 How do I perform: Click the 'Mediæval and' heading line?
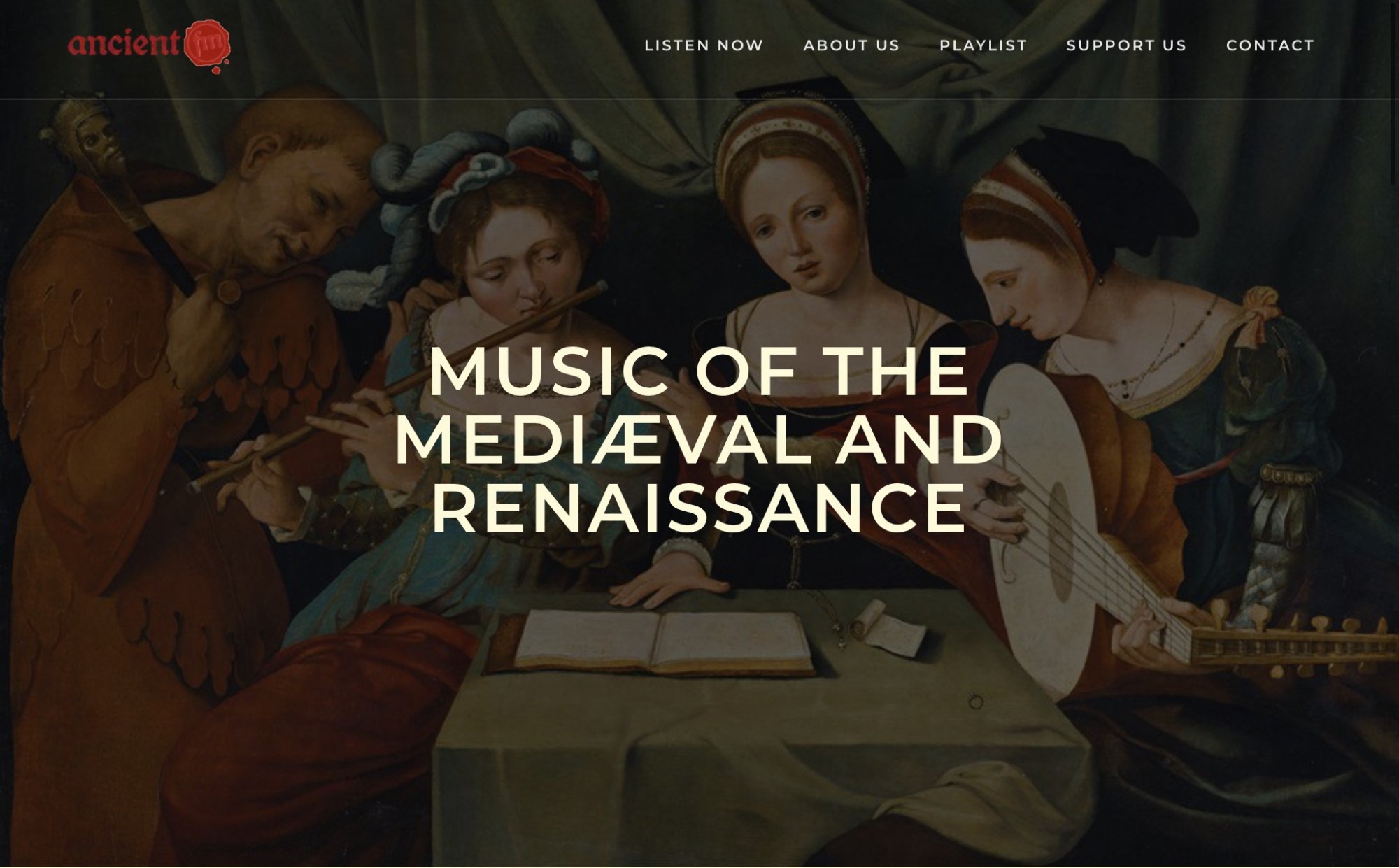click(699, 440)
